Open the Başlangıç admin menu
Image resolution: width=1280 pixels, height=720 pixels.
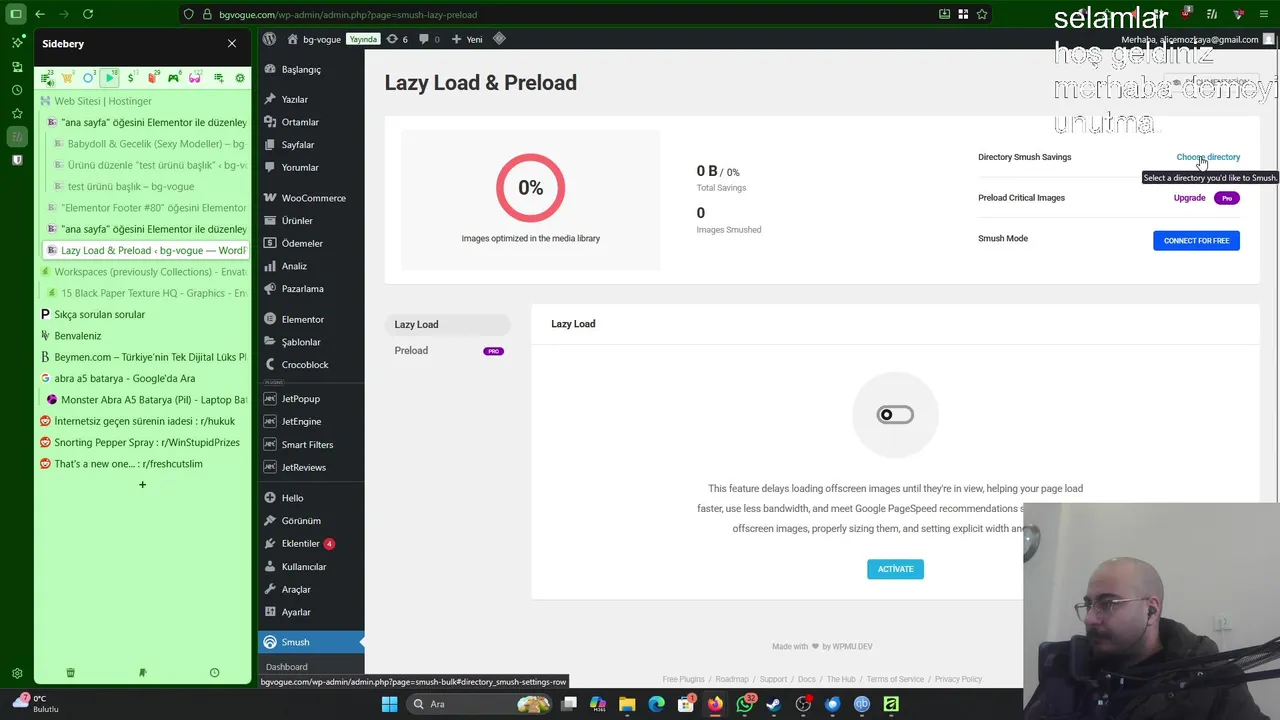pos(310,70)
